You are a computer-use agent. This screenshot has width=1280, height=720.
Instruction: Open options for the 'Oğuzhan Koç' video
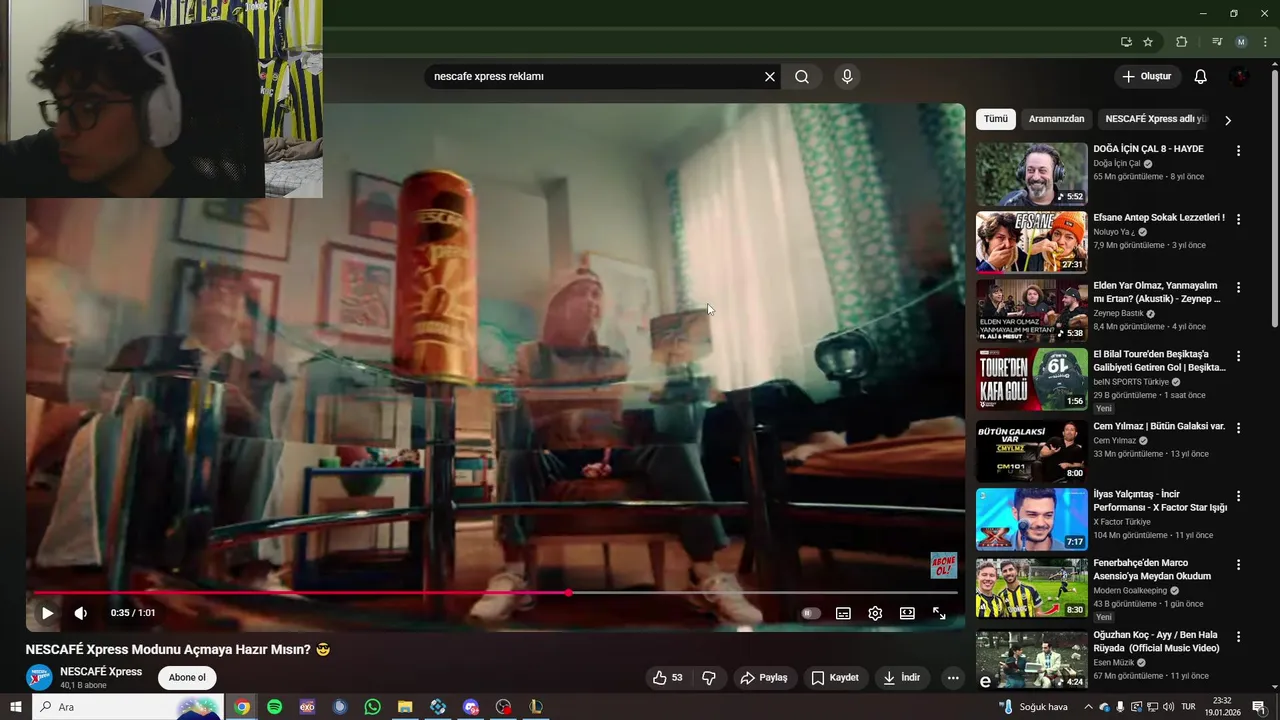1238,636
